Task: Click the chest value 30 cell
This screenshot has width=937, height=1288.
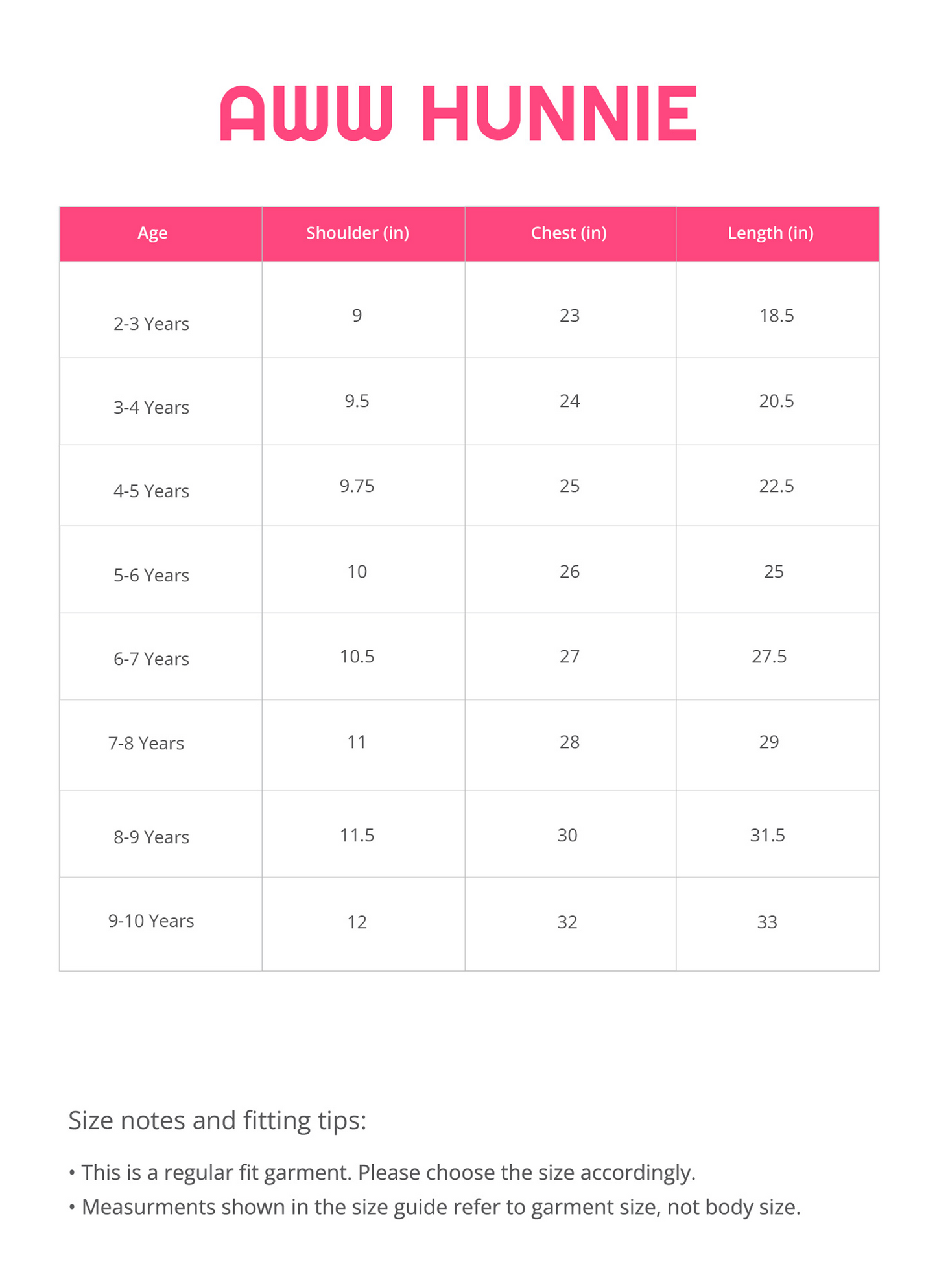Action: click(x=567, y=835)
